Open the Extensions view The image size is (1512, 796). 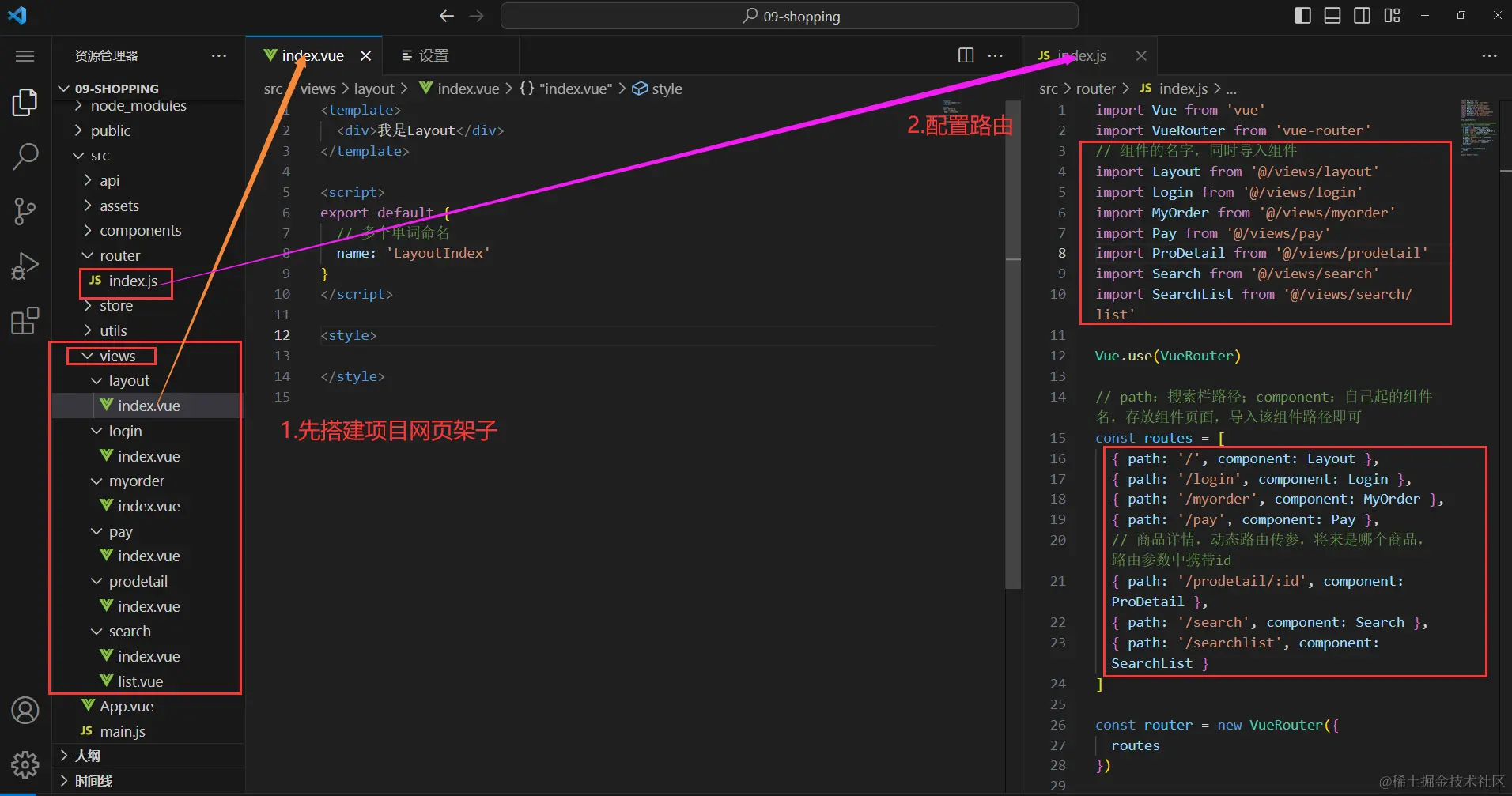pos(25,321)
